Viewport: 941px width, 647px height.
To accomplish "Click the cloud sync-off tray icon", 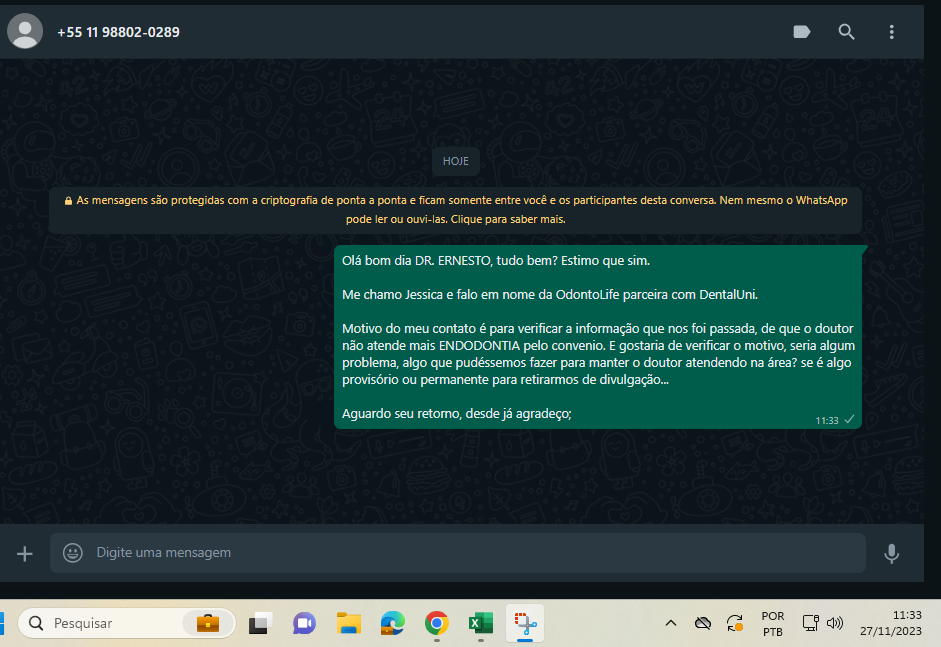I will [703, 624].
